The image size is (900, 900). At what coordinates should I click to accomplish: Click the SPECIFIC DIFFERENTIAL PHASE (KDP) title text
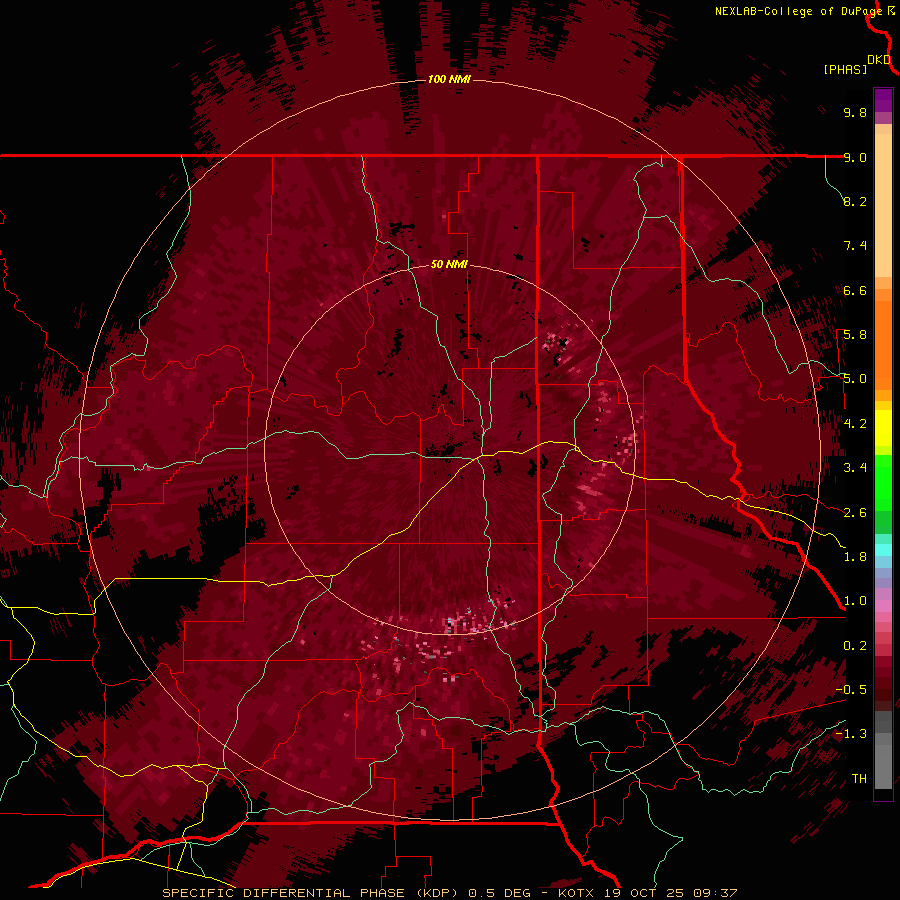click(312, 893)
